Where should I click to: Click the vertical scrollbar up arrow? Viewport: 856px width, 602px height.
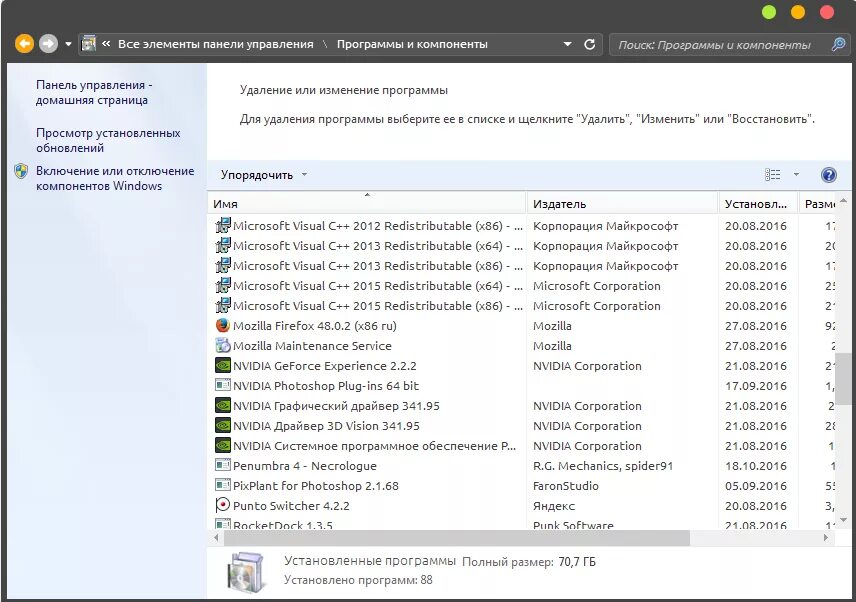843,201
